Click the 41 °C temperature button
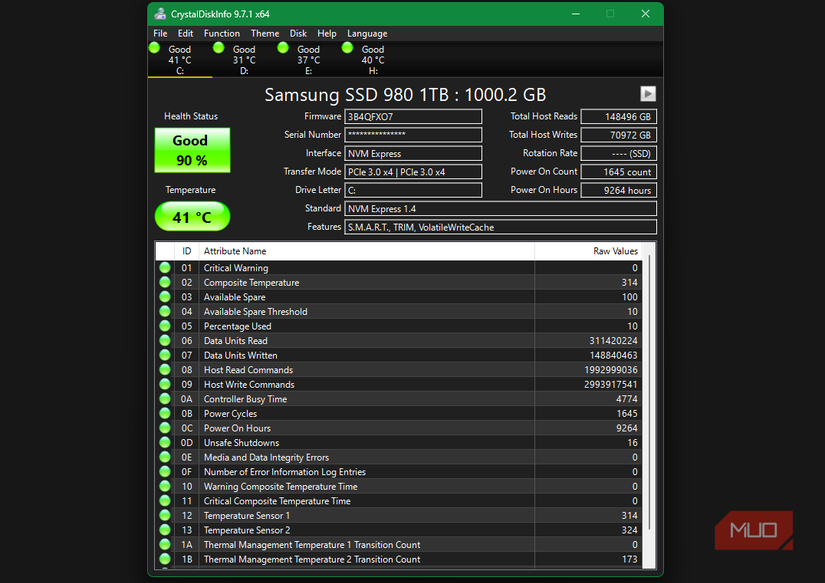825x583 pixels. click(191, 216)
